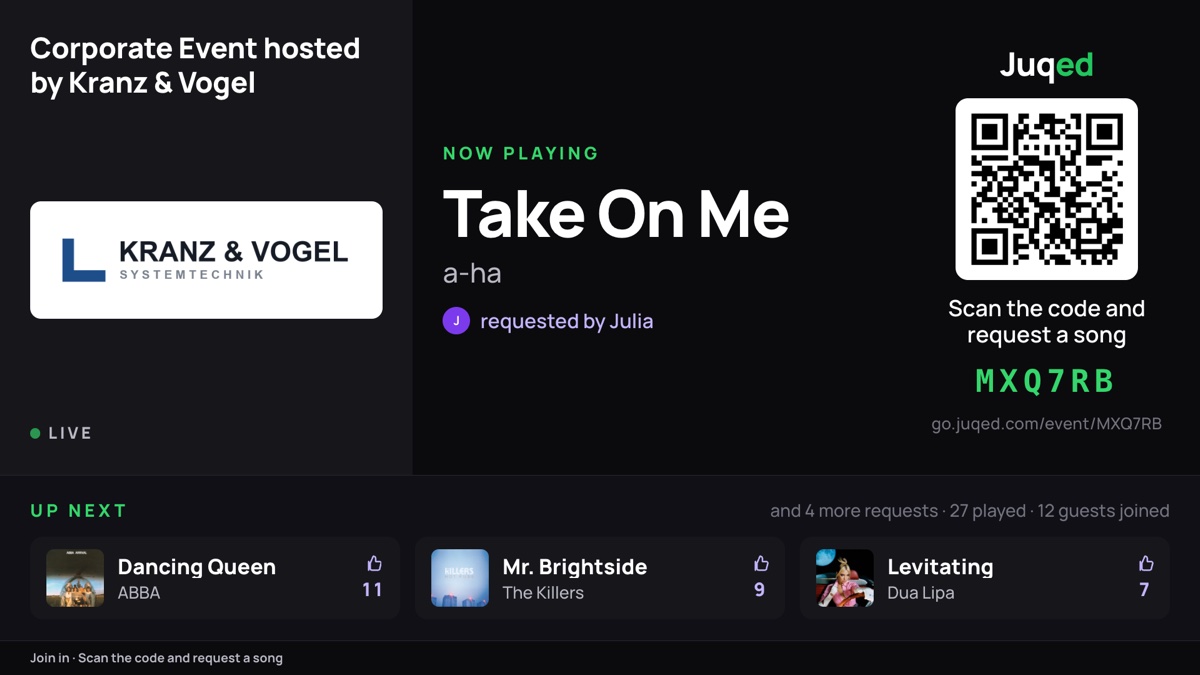The image size is (1200, 675).
Task: Click Julia's purple J avatar
Action: 456,321
